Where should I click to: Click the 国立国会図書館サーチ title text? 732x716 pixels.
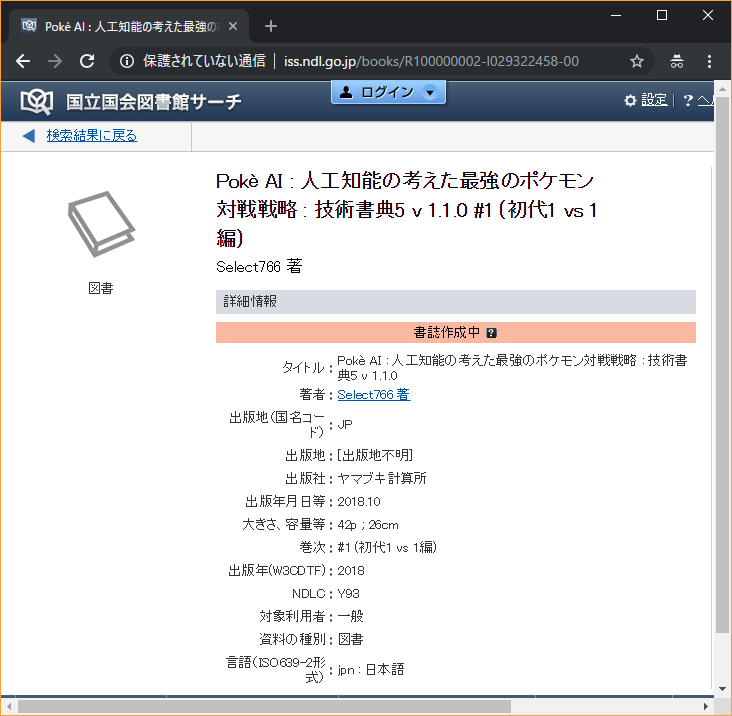click(154, 102)
